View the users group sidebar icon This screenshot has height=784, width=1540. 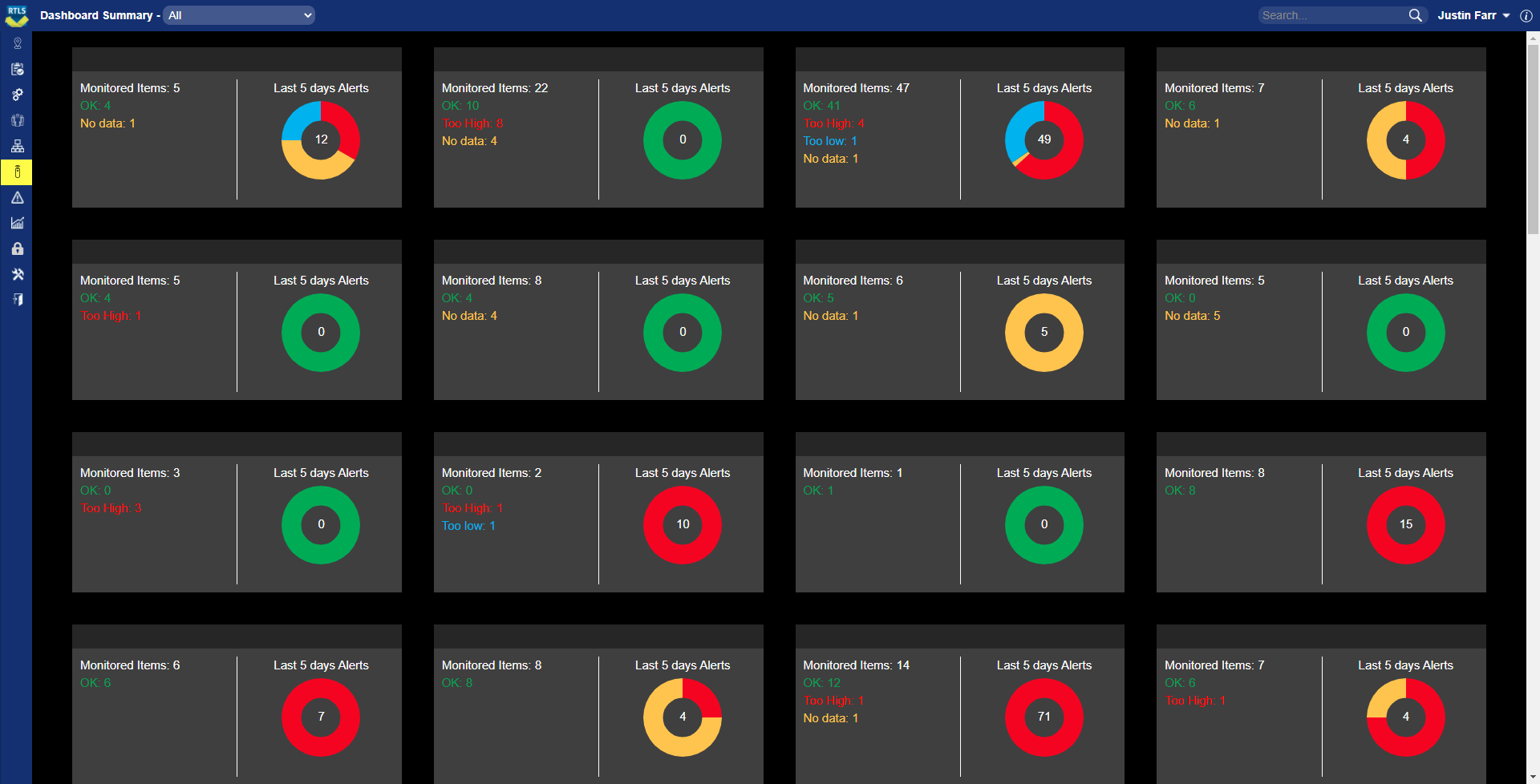click(x=17, y=120)
